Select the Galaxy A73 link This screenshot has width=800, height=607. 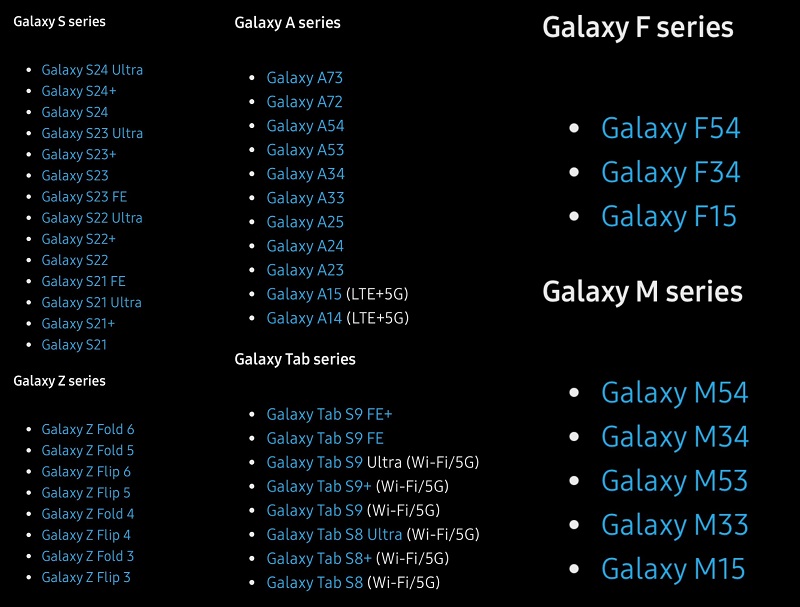[x=305, y=78]
